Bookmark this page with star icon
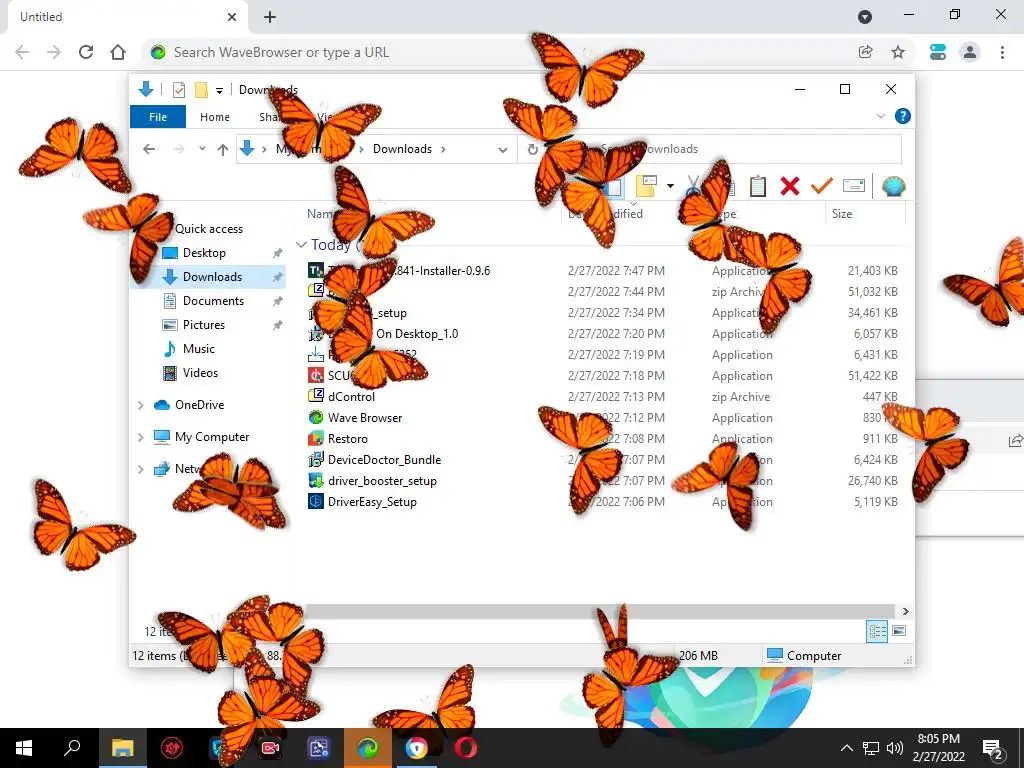The image size is (1024, 768). pos(898,52)
